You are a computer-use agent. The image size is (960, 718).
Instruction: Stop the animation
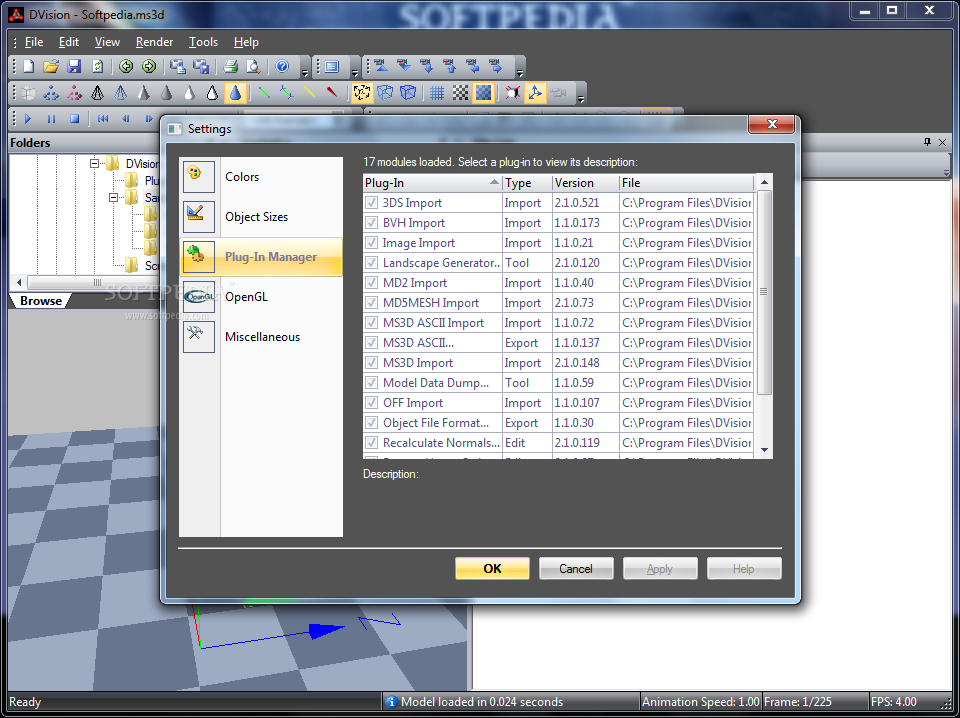pyautogui.click(x=74, y=119)
